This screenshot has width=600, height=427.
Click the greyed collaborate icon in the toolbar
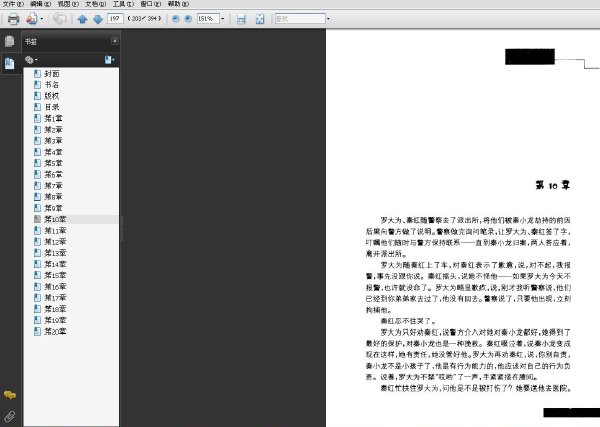pyautogui.click(x=59, y=19)
